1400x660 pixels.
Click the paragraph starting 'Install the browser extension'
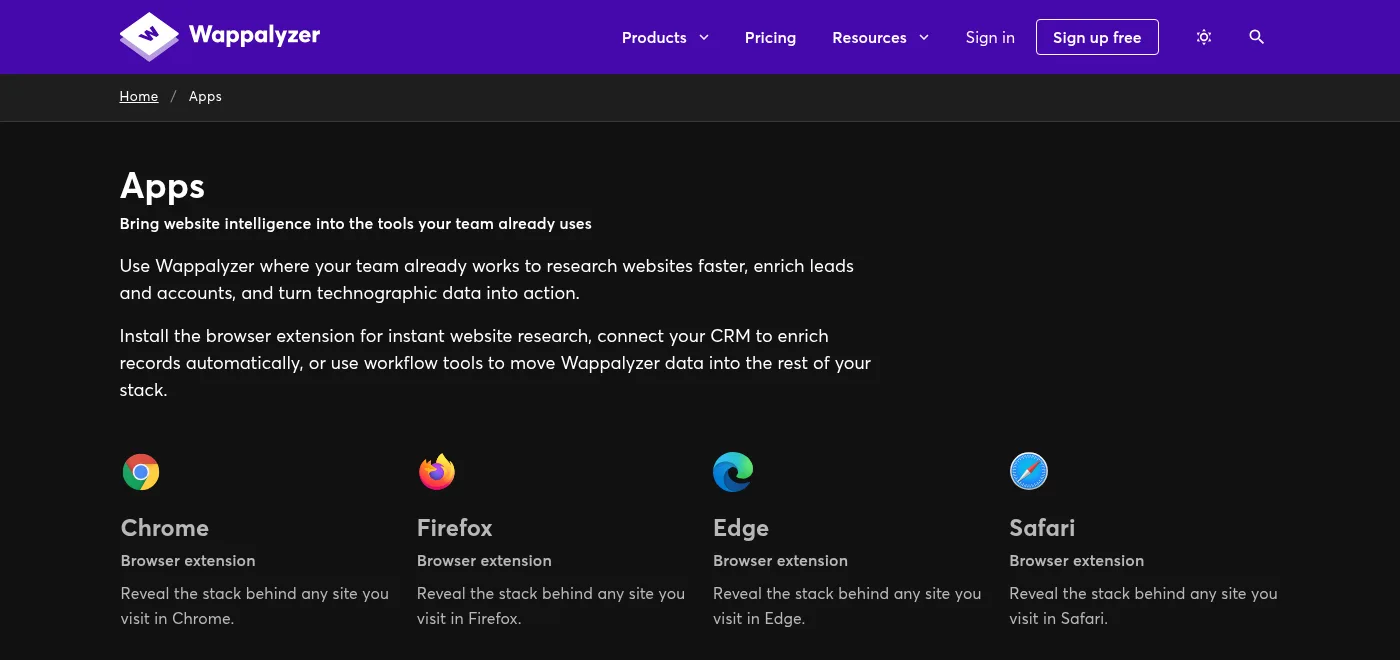pos(495,363)
